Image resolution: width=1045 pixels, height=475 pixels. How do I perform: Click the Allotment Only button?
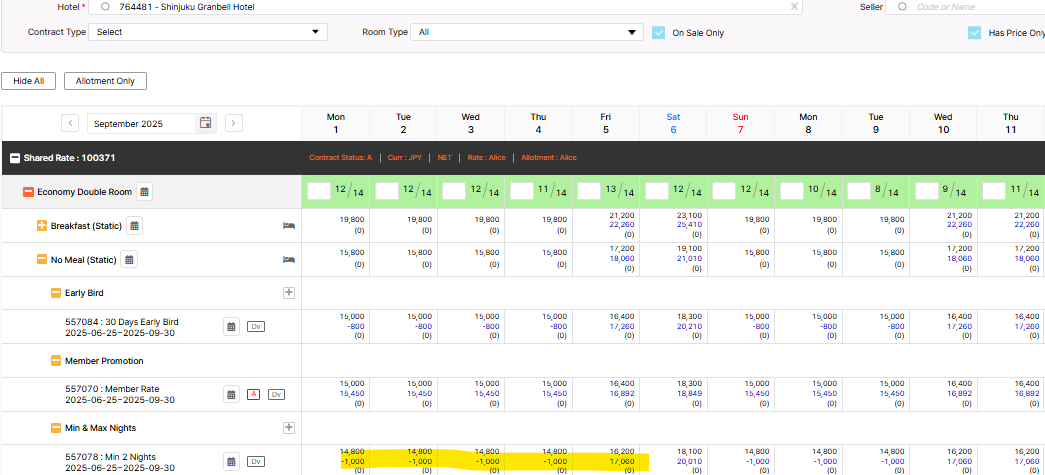(x=105, y=81)
